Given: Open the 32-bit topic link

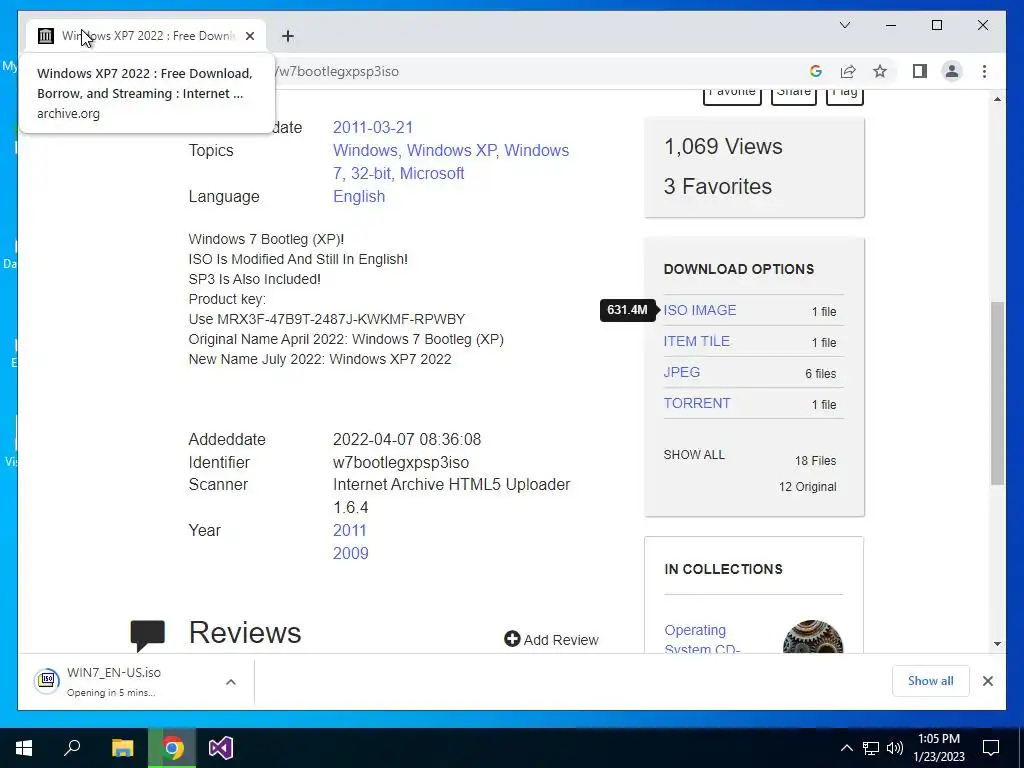Looking at the screenshot, I should 370,173.
